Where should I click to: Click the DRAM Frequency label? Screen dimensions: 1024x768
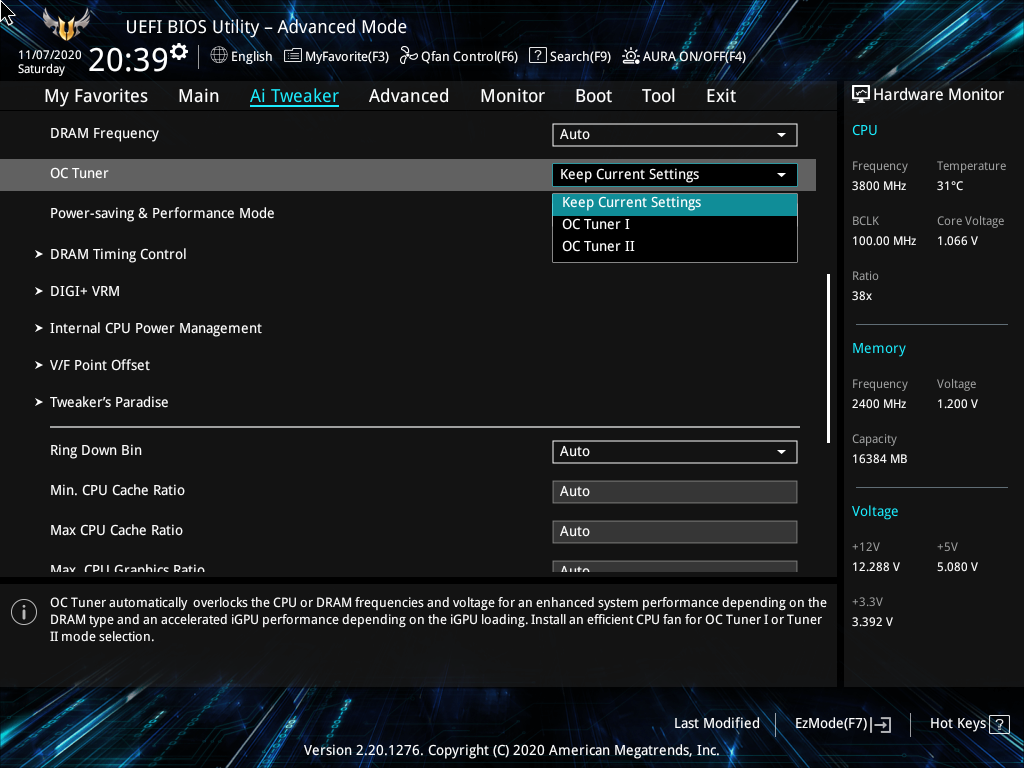(x=104, y=133)
